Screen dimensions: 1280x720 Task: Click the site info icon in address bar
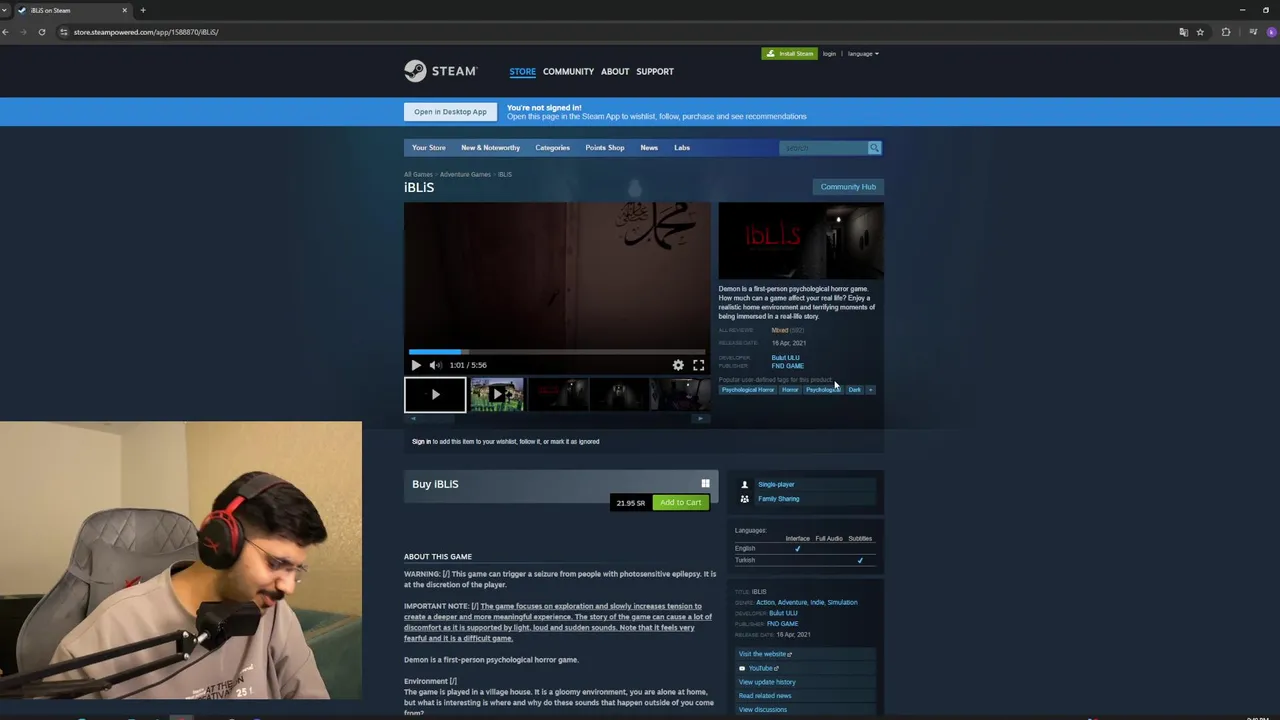coord(64,32)
